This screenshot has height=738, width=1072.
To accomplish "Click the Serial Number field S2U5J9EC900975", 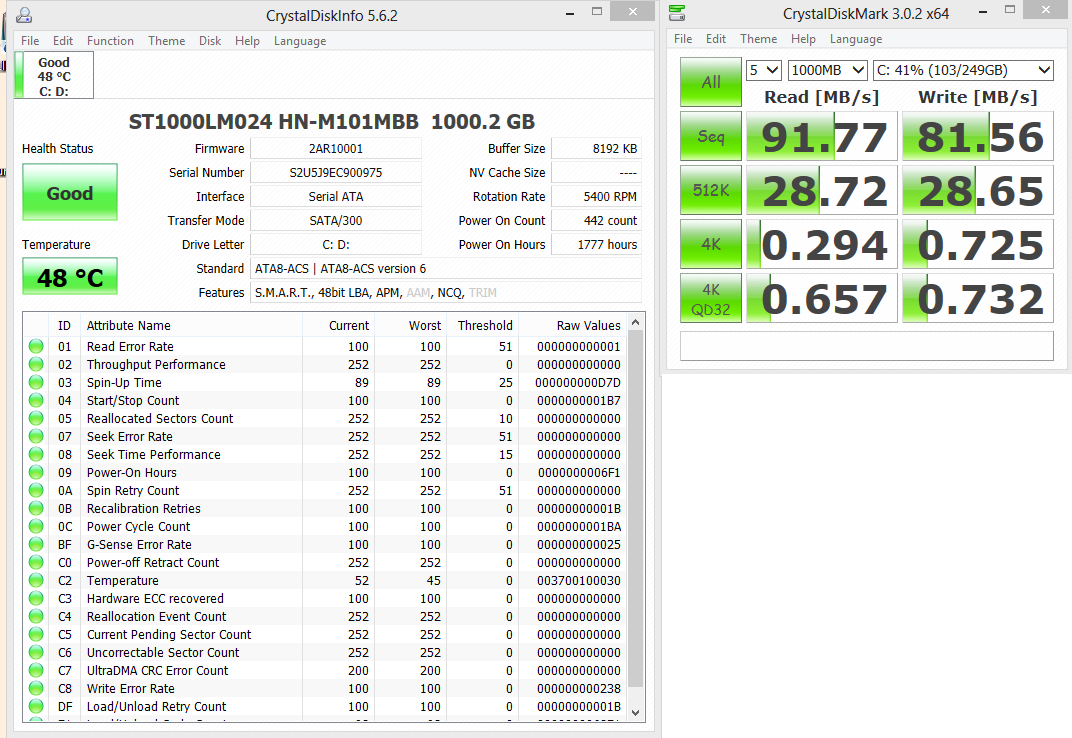I will [x=336, y=172].
